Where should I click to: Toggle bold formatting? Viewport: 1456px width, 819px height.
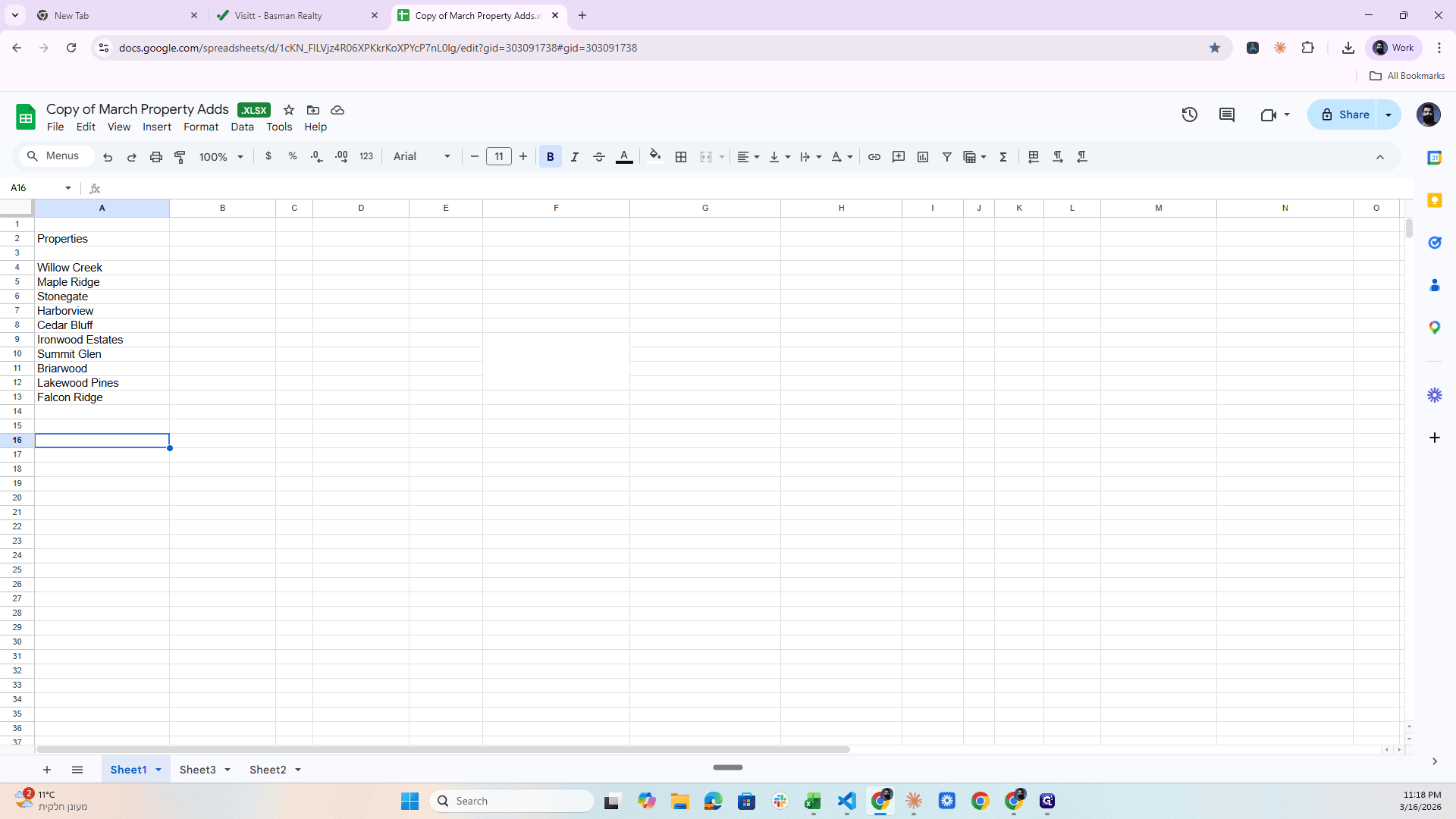point(551,157)
